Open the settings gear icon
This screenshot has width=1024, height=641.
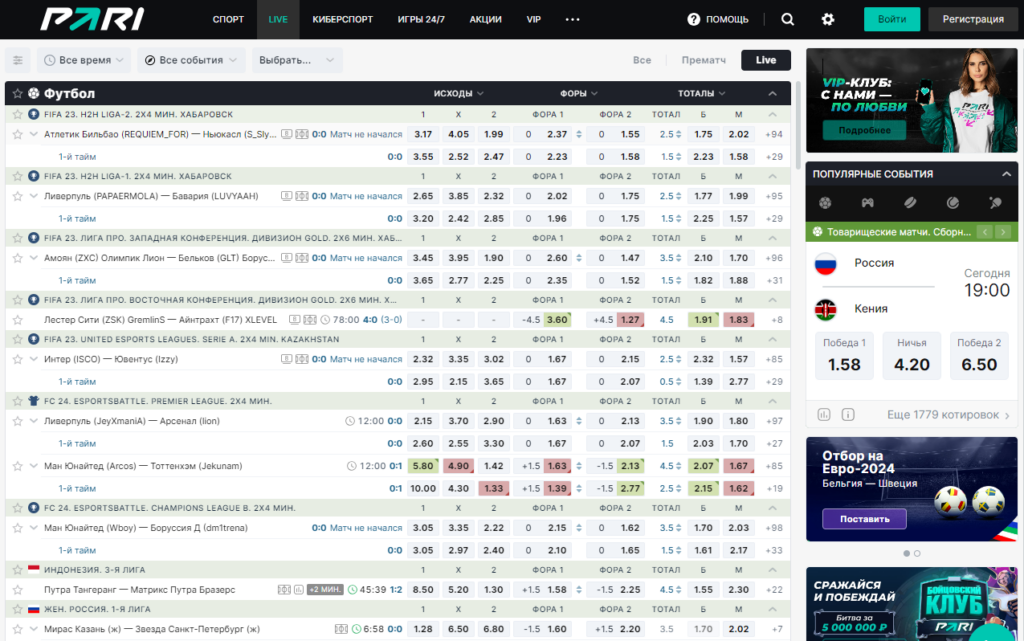pyautogui.click(x=827, y=20)
